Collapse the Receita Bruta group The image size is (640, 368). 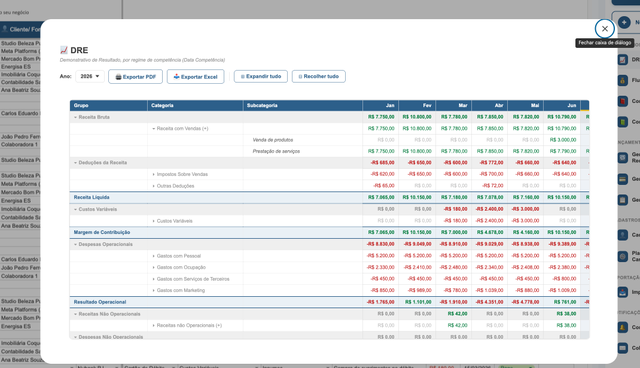76,117
